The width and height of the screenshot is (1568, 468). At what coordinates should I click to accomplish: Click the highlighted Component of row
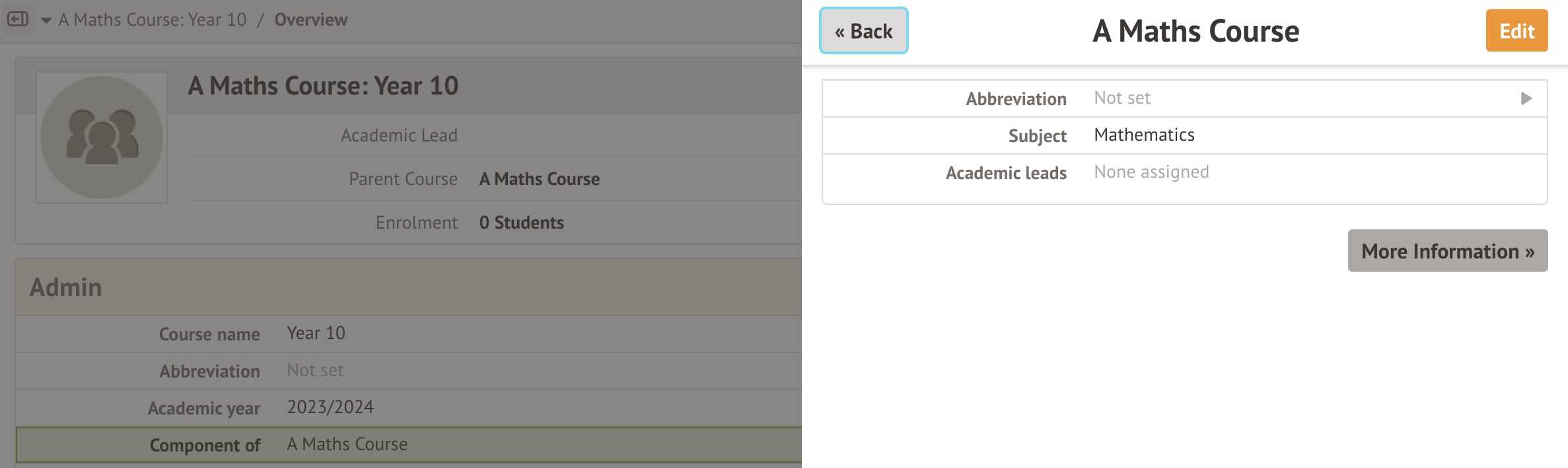point(346,444)
